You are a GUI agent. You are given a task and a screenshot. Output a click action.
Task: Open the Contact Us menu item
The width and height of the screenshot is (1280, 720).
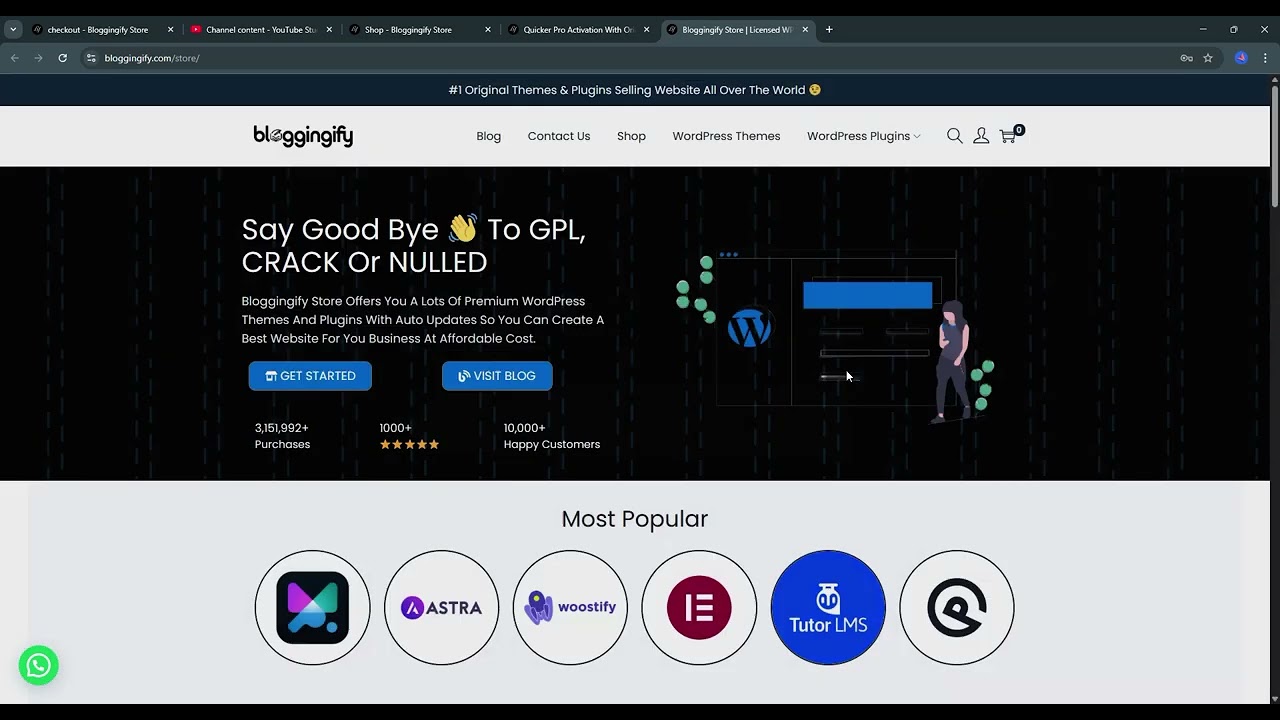pyautogui.click(x=559, y=136)
